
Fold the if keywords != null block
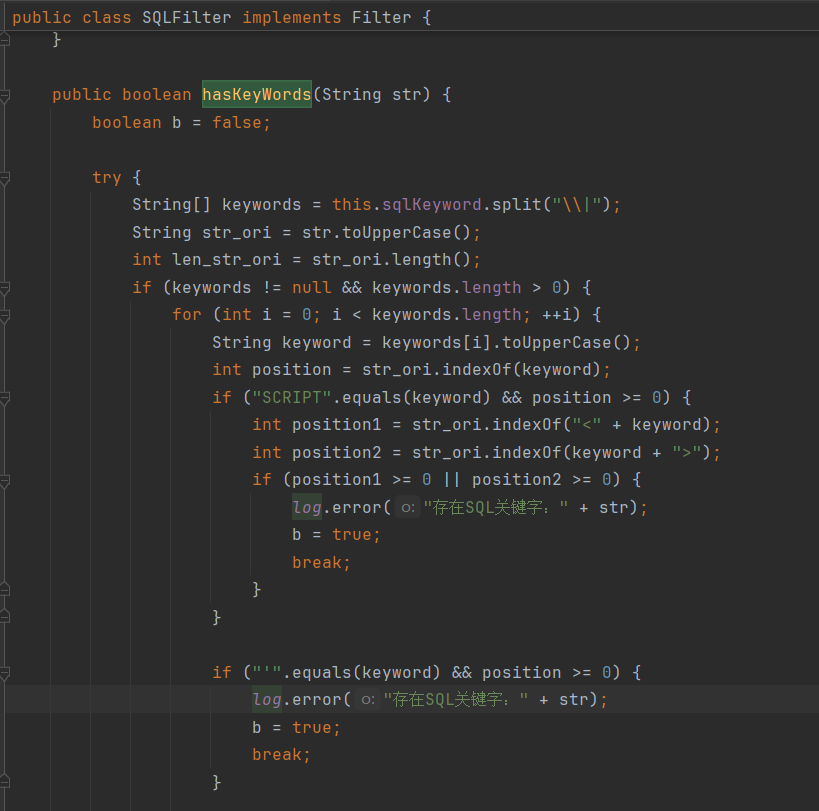pyautogui.click(x=5, y=288)
